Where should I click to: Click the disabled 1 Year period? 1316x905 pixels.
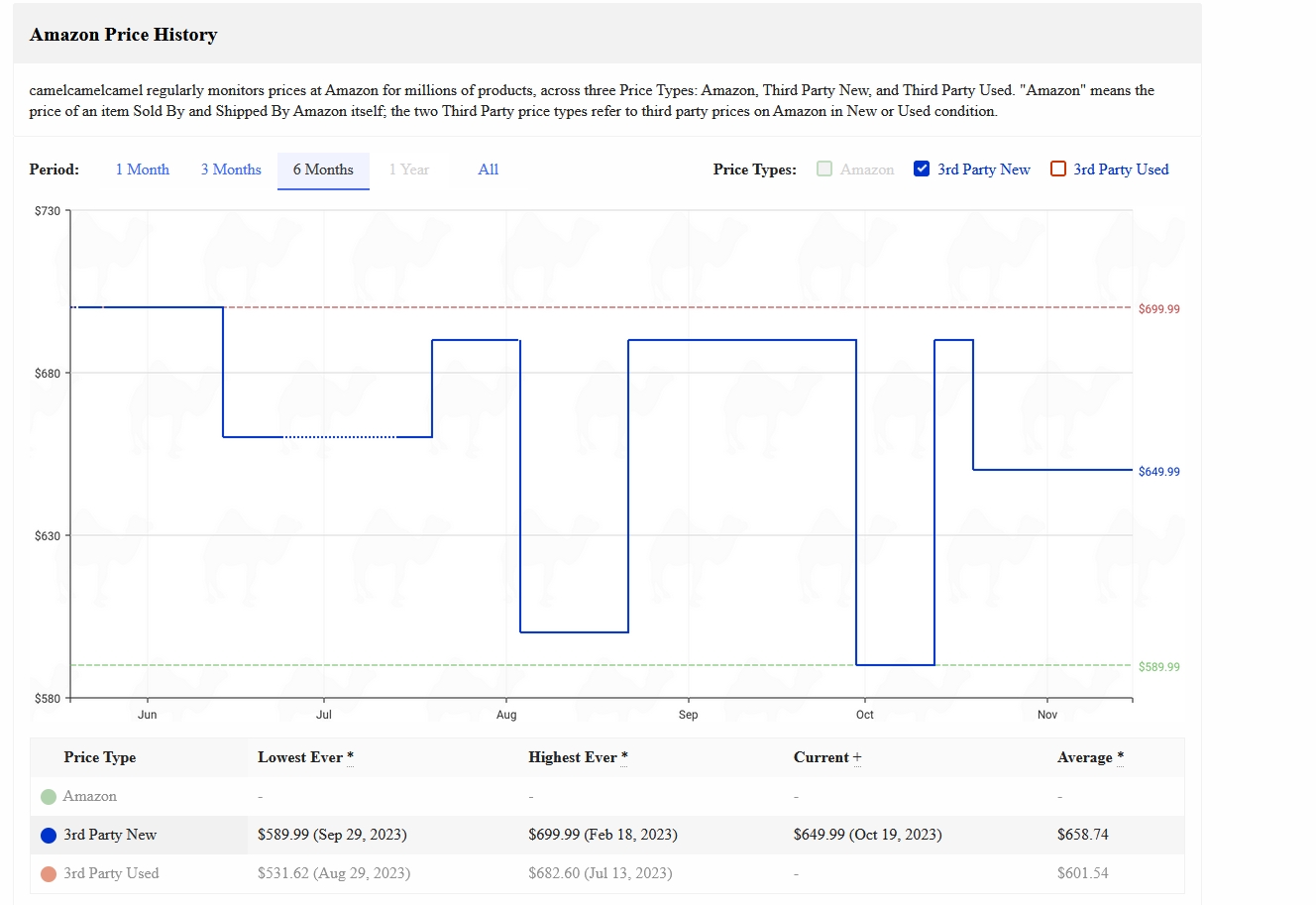[x=409, y=170]
